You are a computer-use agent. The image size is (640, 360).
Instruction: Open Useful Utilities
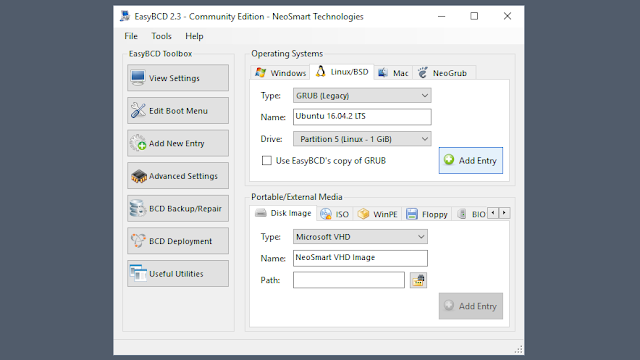point(178,273)
